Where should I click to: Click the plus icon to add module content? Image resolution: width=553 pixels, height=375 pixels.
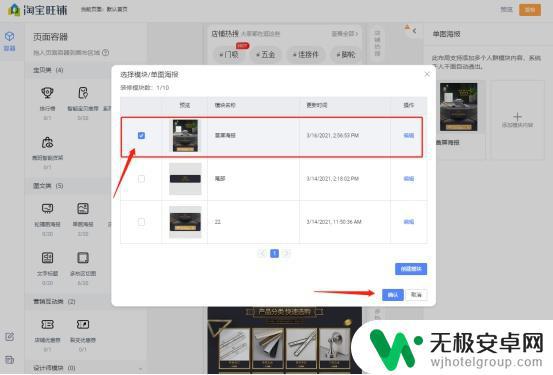(x=517, y=117)
